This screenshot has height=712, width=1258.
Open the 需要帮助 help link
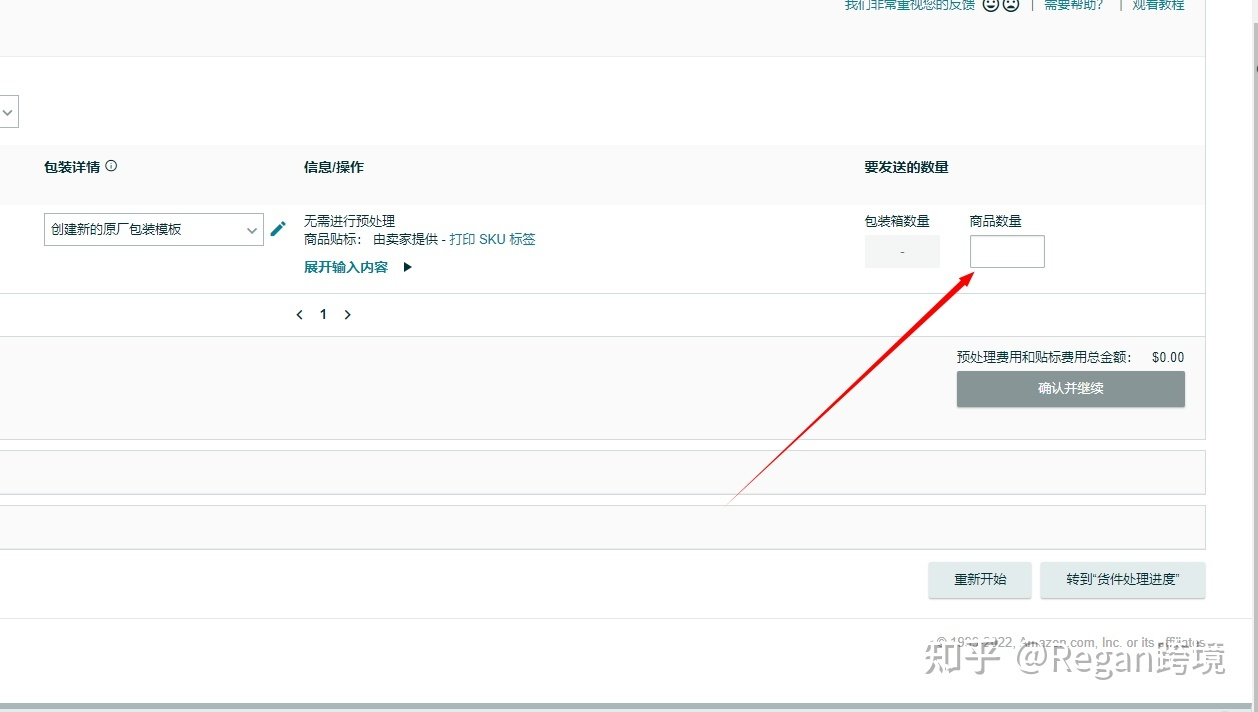pos(1074,5)
